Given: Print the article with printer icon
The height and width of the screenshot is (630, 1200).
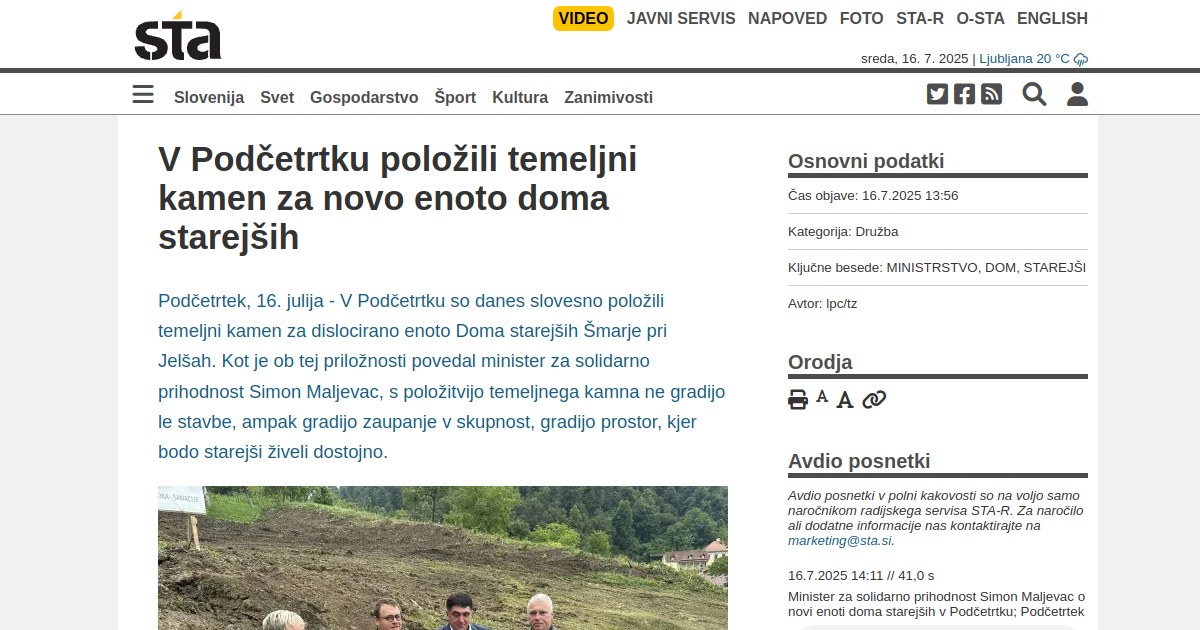Looking at the screenshot, I should click(x=798, y=400).
